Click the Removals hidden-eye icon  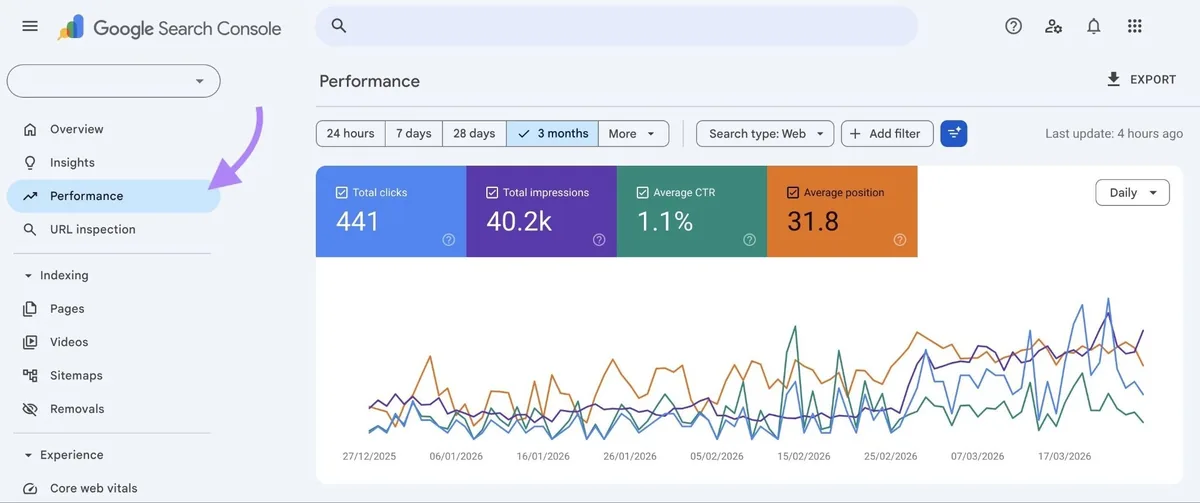pos(30,409)
